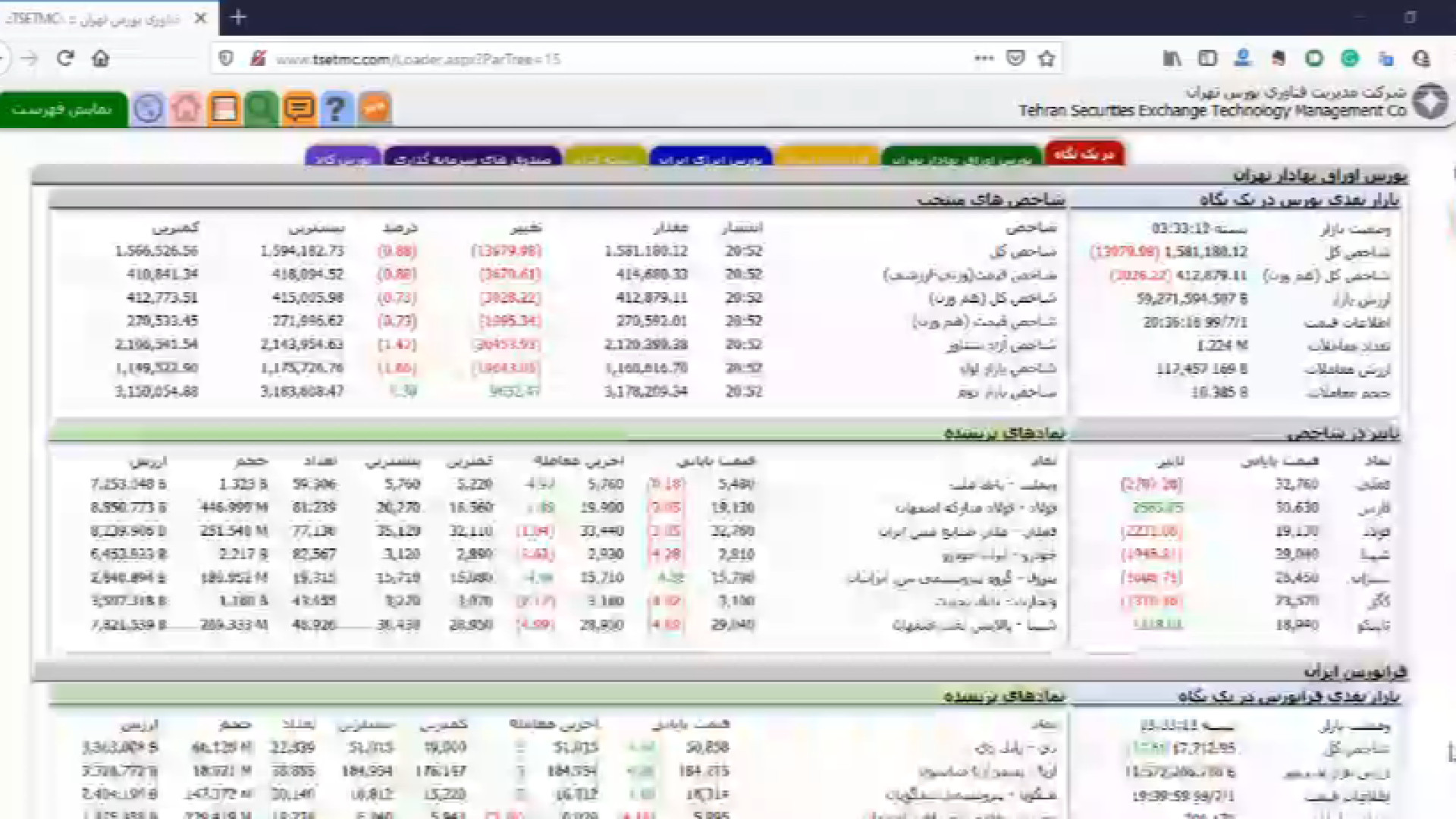Open the Firefox Library icon
This screenshot has width=1456, height=819.
pyautogui.click(x=1172, y=58)
